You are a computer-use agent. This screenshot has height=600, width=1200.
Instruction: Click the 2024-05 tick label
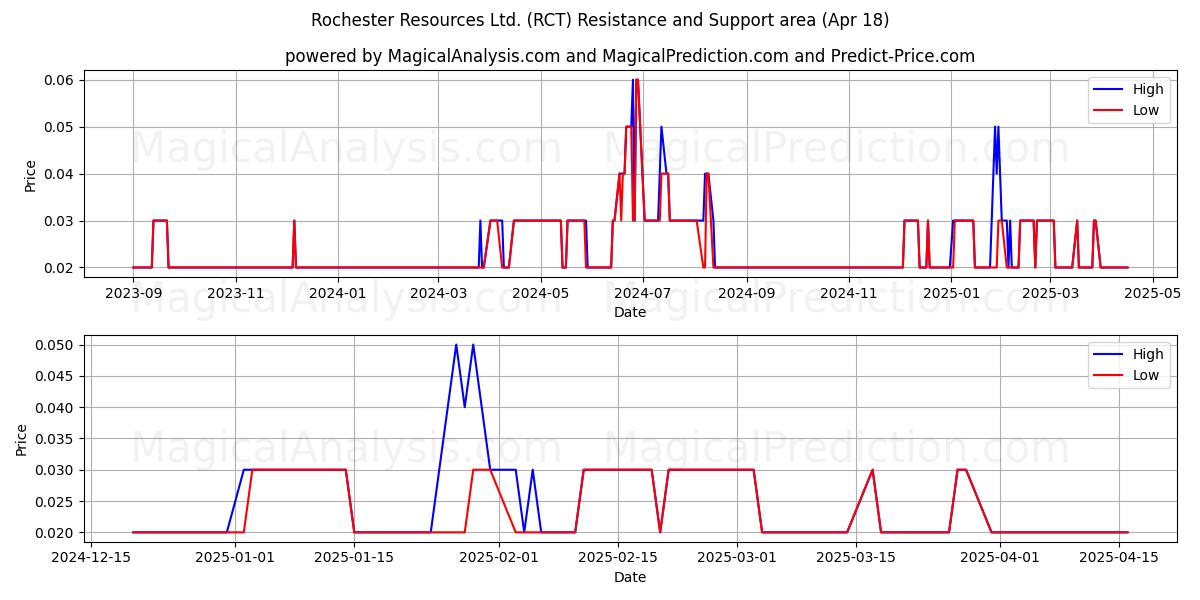pos(540,293)
